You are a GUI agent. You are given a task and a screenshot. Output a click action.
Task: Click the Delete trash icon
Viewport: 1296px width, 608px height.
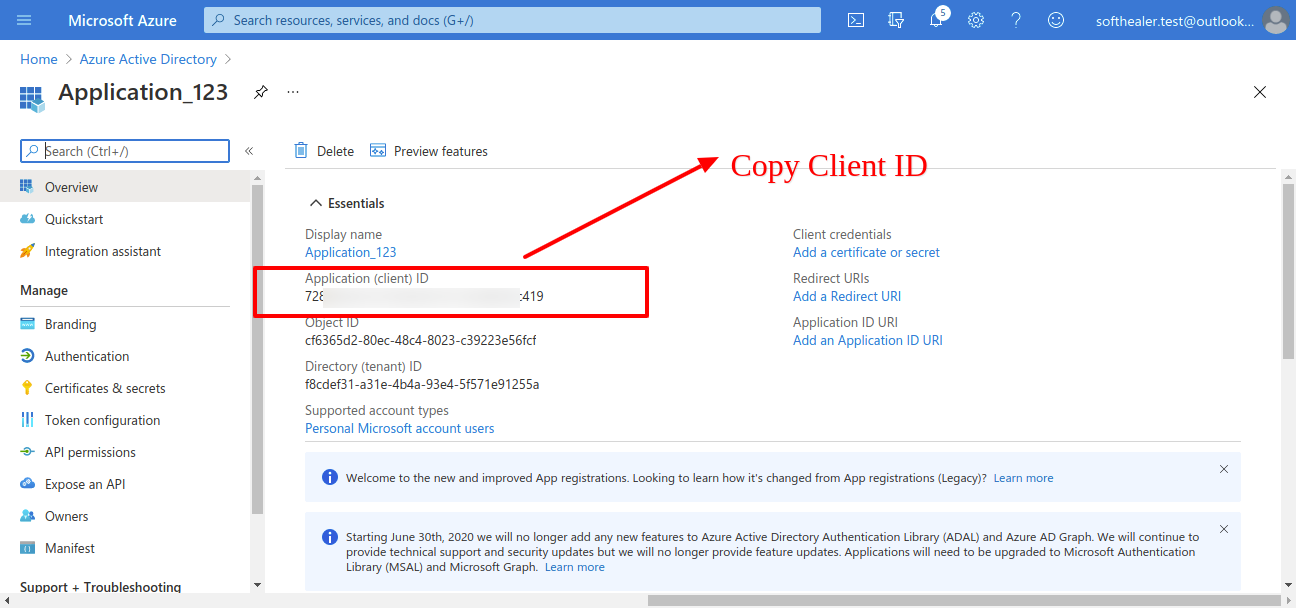click(301, 151)
